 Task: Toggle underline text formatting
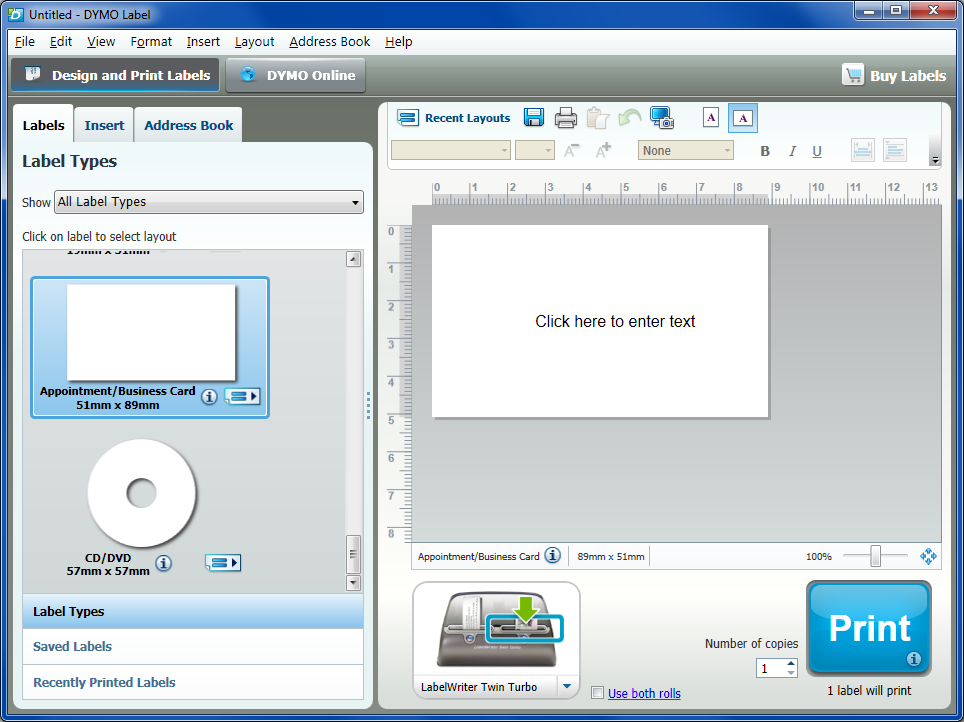817,150
